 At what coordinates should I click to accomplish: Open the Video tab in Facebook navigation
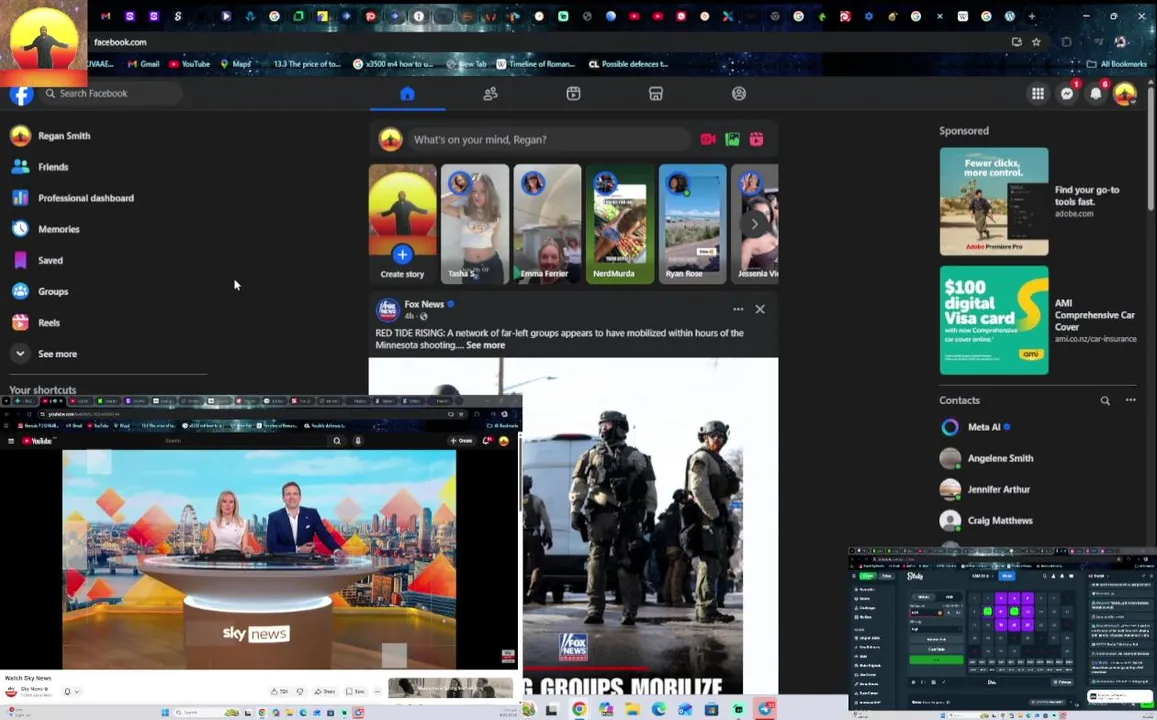point(573,94)
